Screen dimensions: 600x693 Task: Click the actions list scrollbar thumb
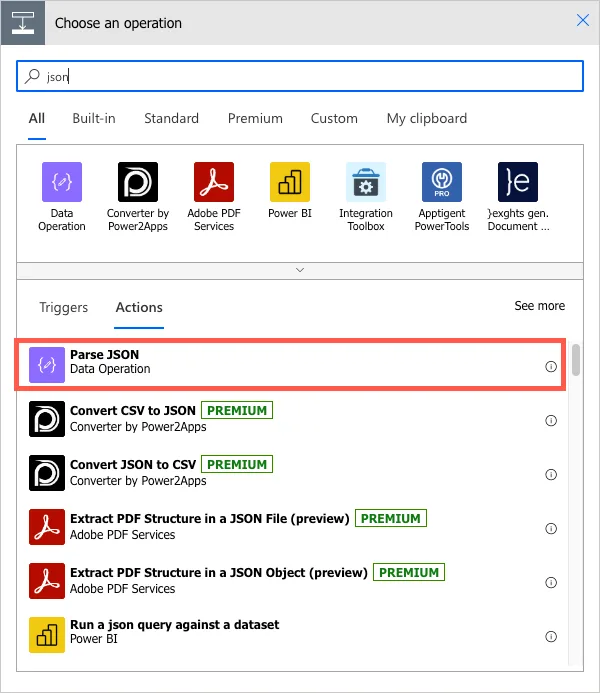pos(575,360)
